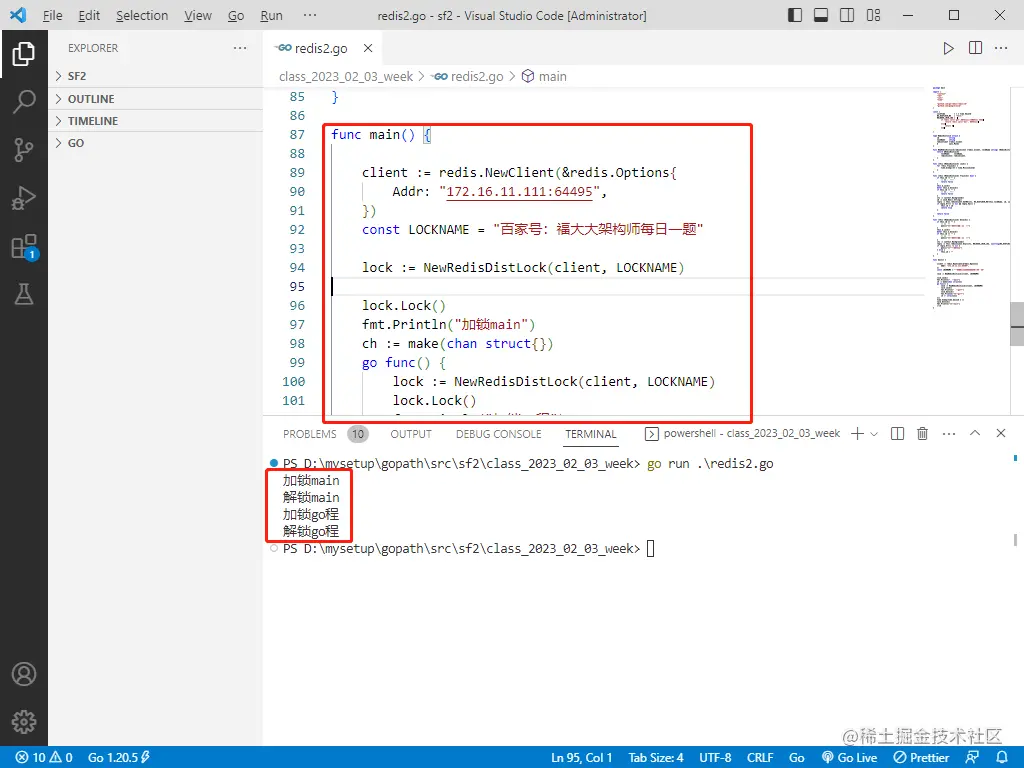Create a new terminal with plus icon
1024x768 pixels.
pos(857,434)
